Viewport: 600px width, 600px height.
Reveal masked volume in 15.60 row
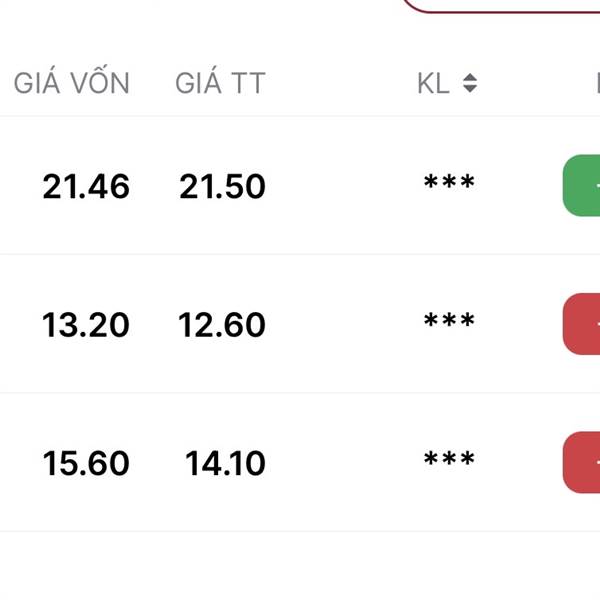[449, 458]
